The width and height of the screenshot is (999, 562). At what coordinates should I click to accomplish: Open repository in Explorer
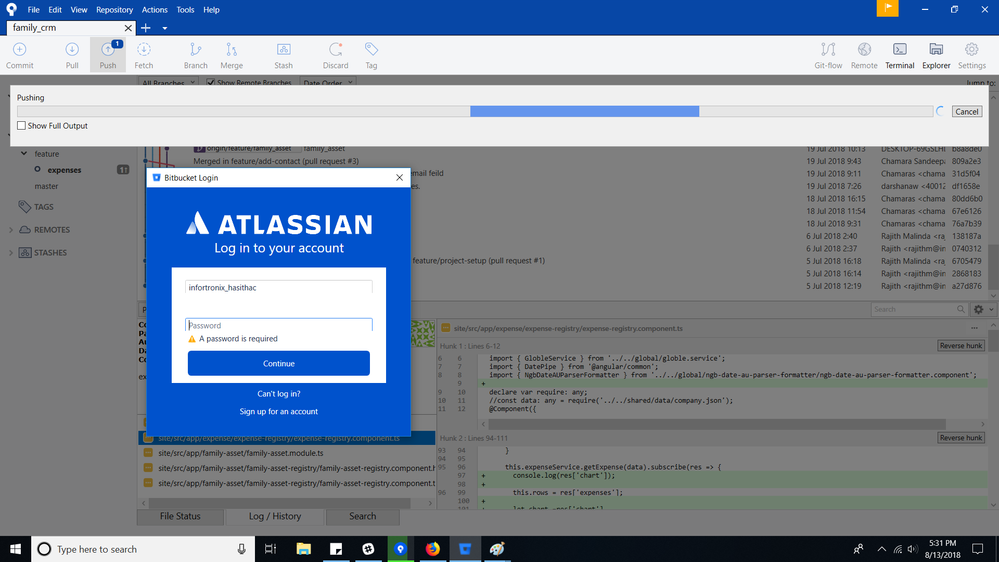pyautogui.click(x=936, y=55)
